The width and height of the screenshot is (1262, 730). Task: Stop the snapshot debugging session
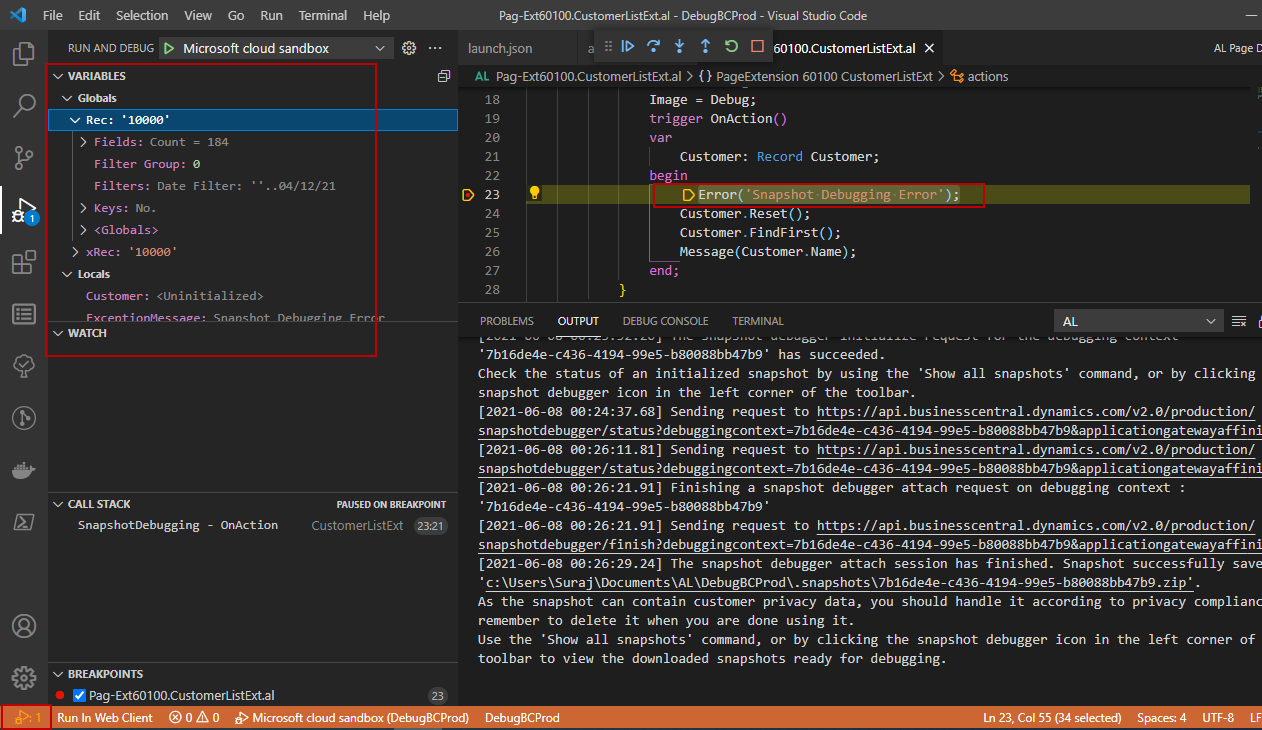pos(757,46)
